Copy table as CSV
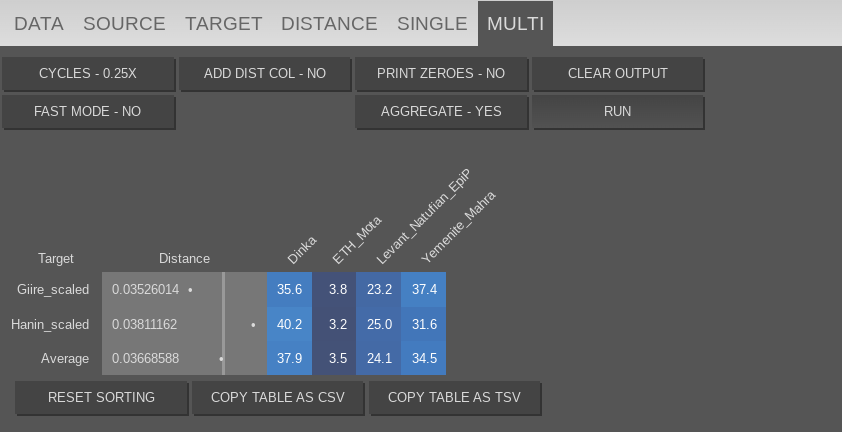 click(x=277, y=398)
